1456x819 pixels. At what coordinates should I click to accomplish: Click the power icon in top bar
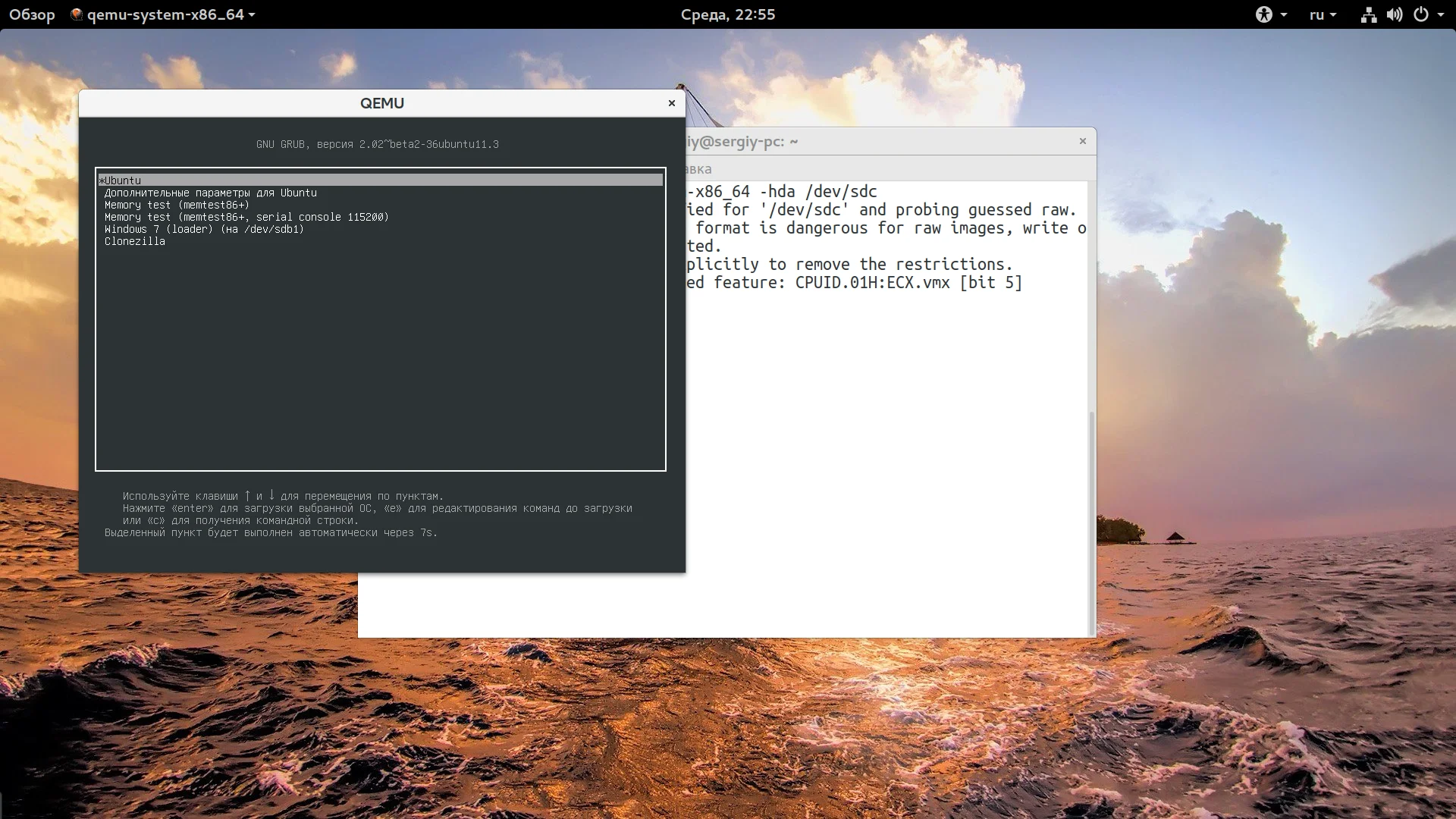tap(1421, 14)
